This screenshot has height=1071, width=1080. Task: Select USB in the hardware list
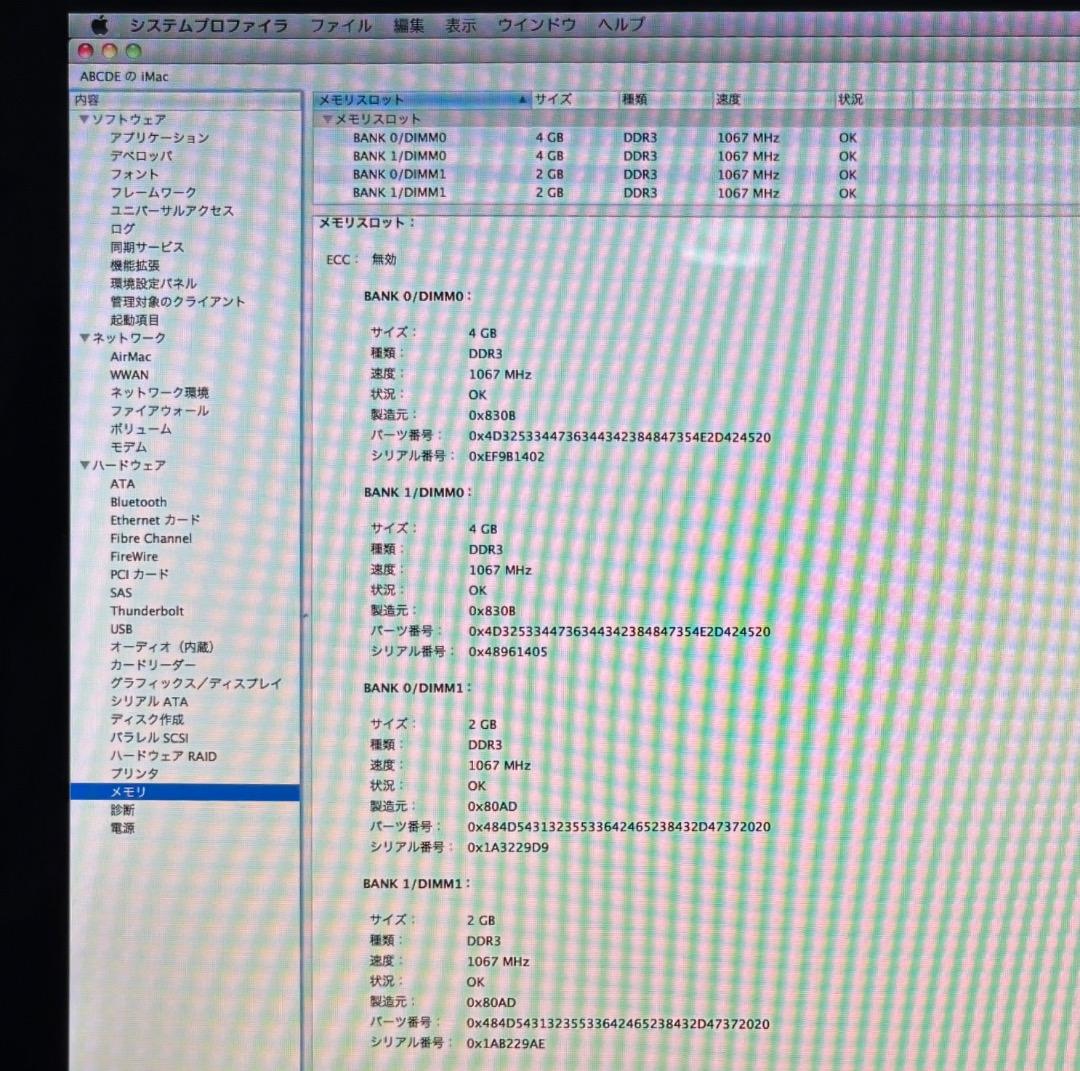121,629
